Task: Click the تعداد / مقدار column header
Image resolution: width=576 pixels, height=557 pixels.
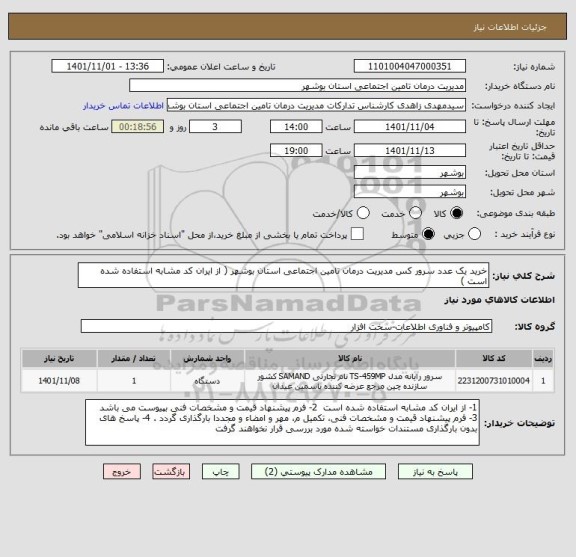Action: click(134, 359)
